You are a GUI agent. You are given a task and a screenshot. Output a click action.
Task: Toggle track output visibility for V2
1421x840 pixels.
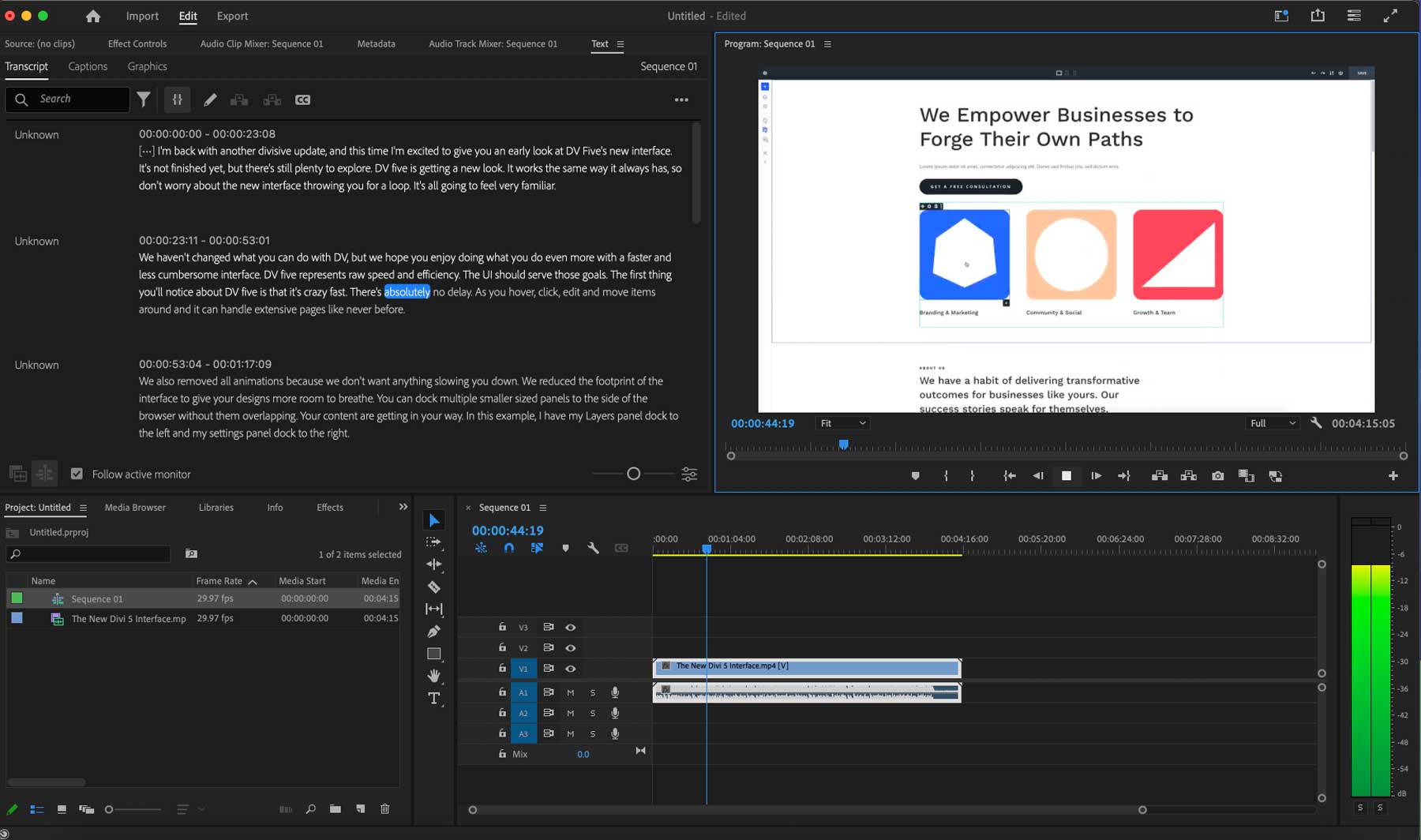pyautogui.click(x=571, y=647)
